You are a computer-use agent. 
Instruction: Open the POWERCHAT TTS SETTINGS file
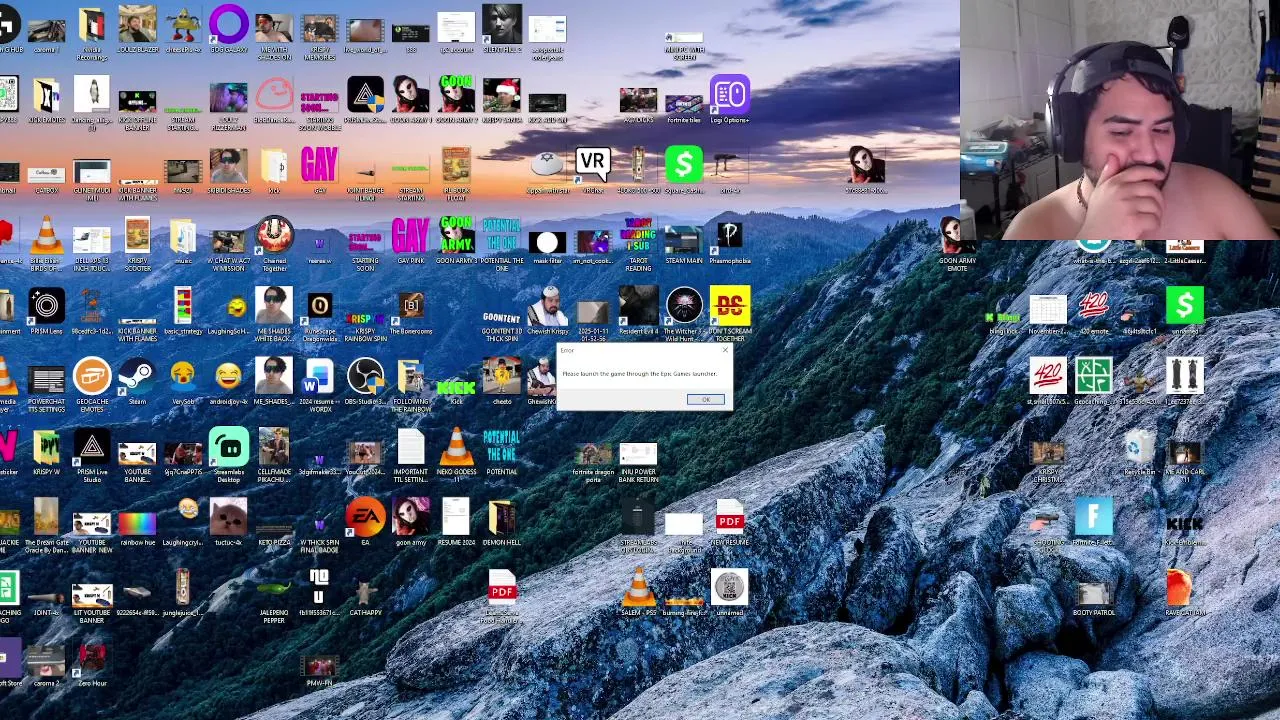tap(46, 385)
